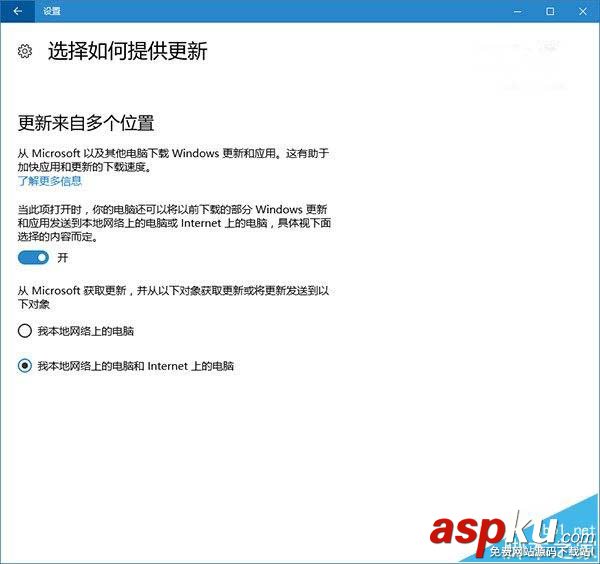Click the 设置 window title text

pyautogui.click(x=51, y=11)
